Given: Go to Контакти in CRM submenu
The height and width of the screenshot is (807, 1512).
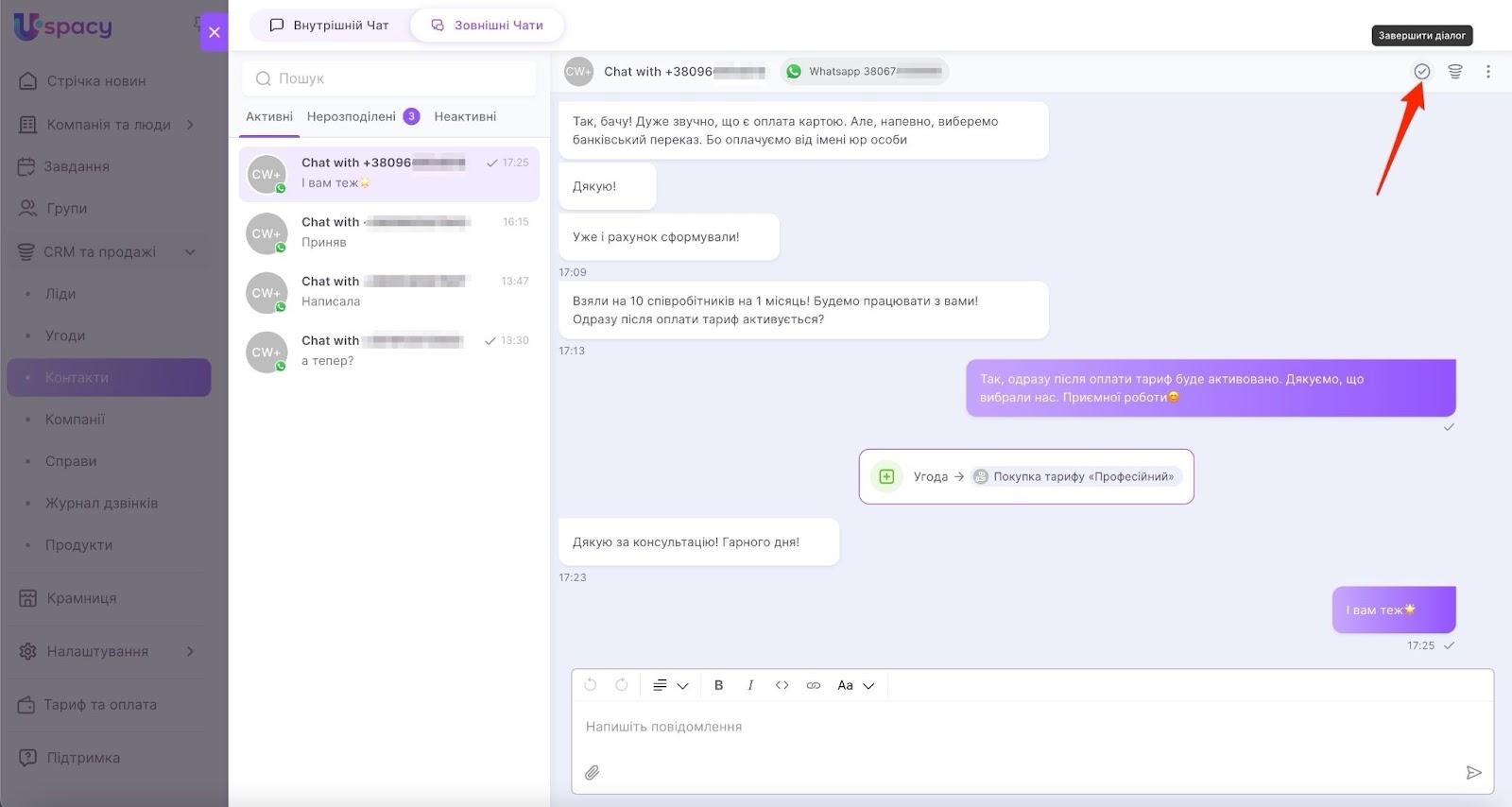Looking at the screenshot, I should tap(109, 377).
